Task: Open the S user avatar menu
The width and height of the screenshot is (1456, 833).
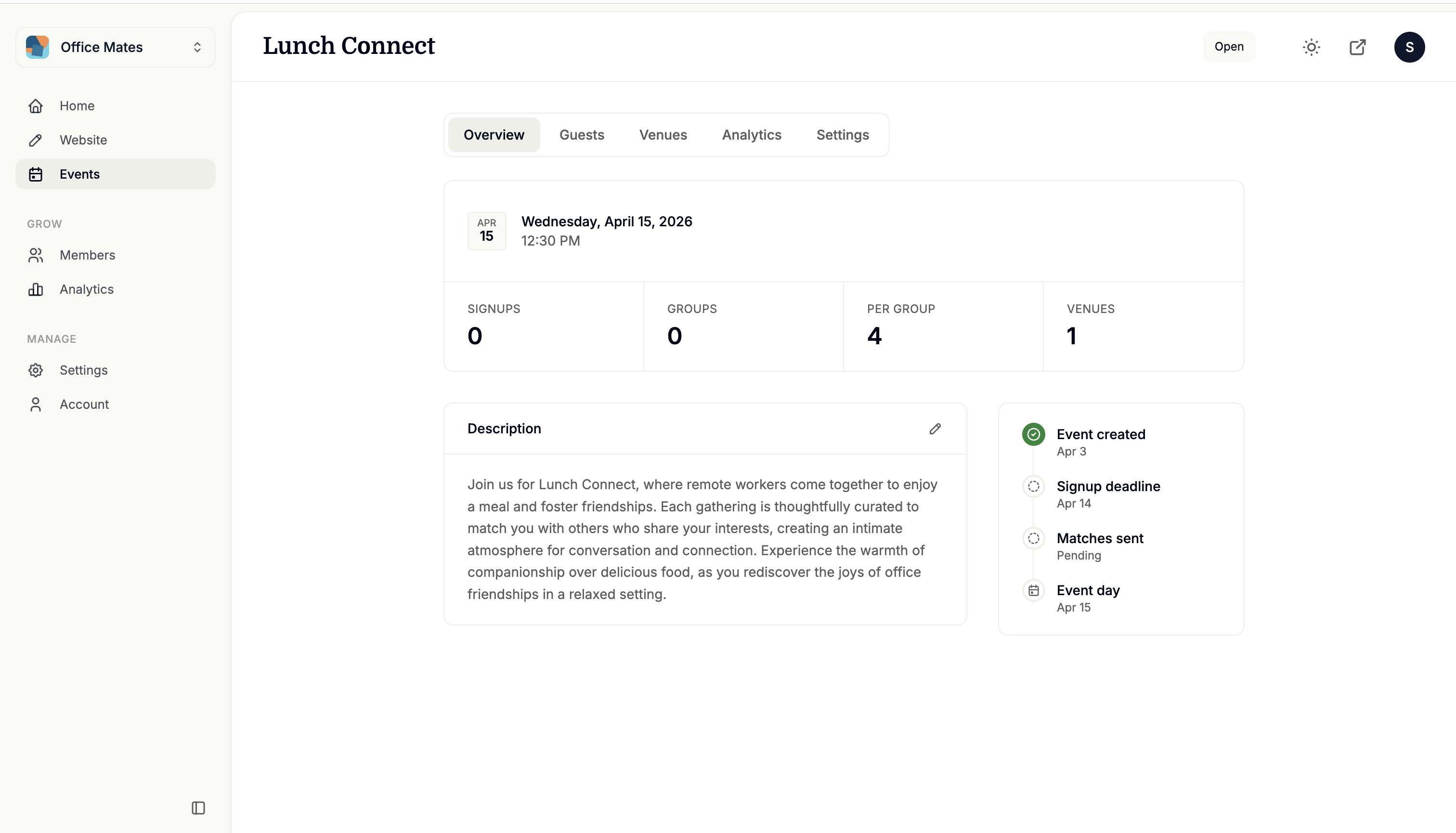Action: (1409, 47)
